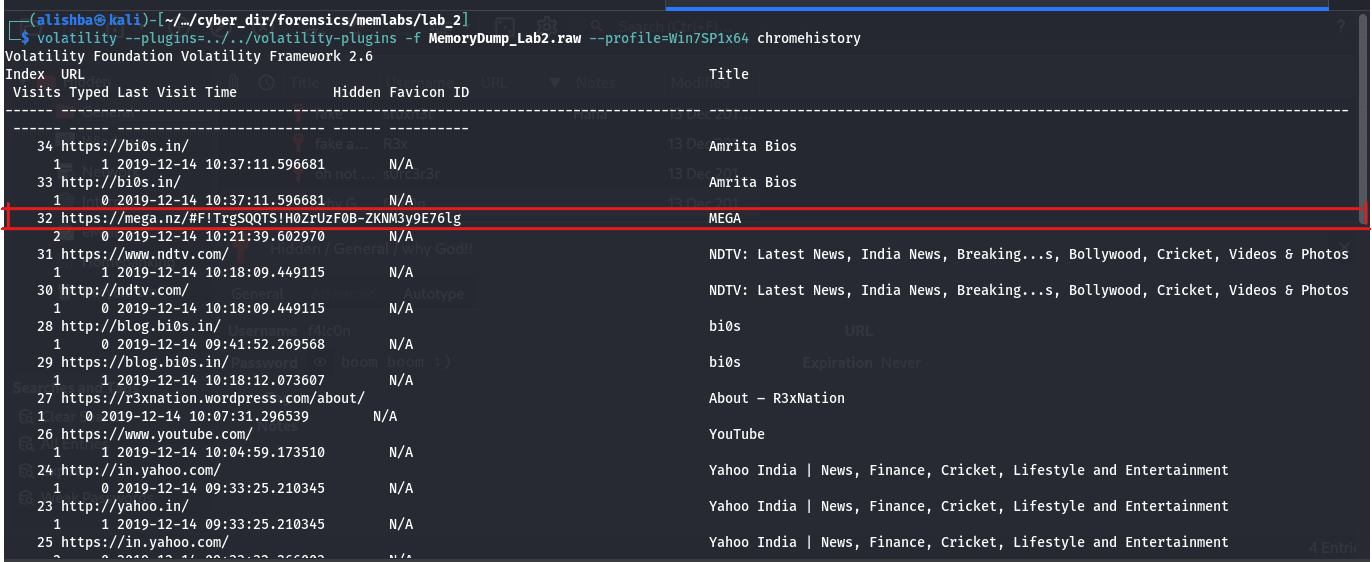Click the Volatility Framework 2.6 banner line
Screen dimensions: 1372x562
[x=188, y=56]
